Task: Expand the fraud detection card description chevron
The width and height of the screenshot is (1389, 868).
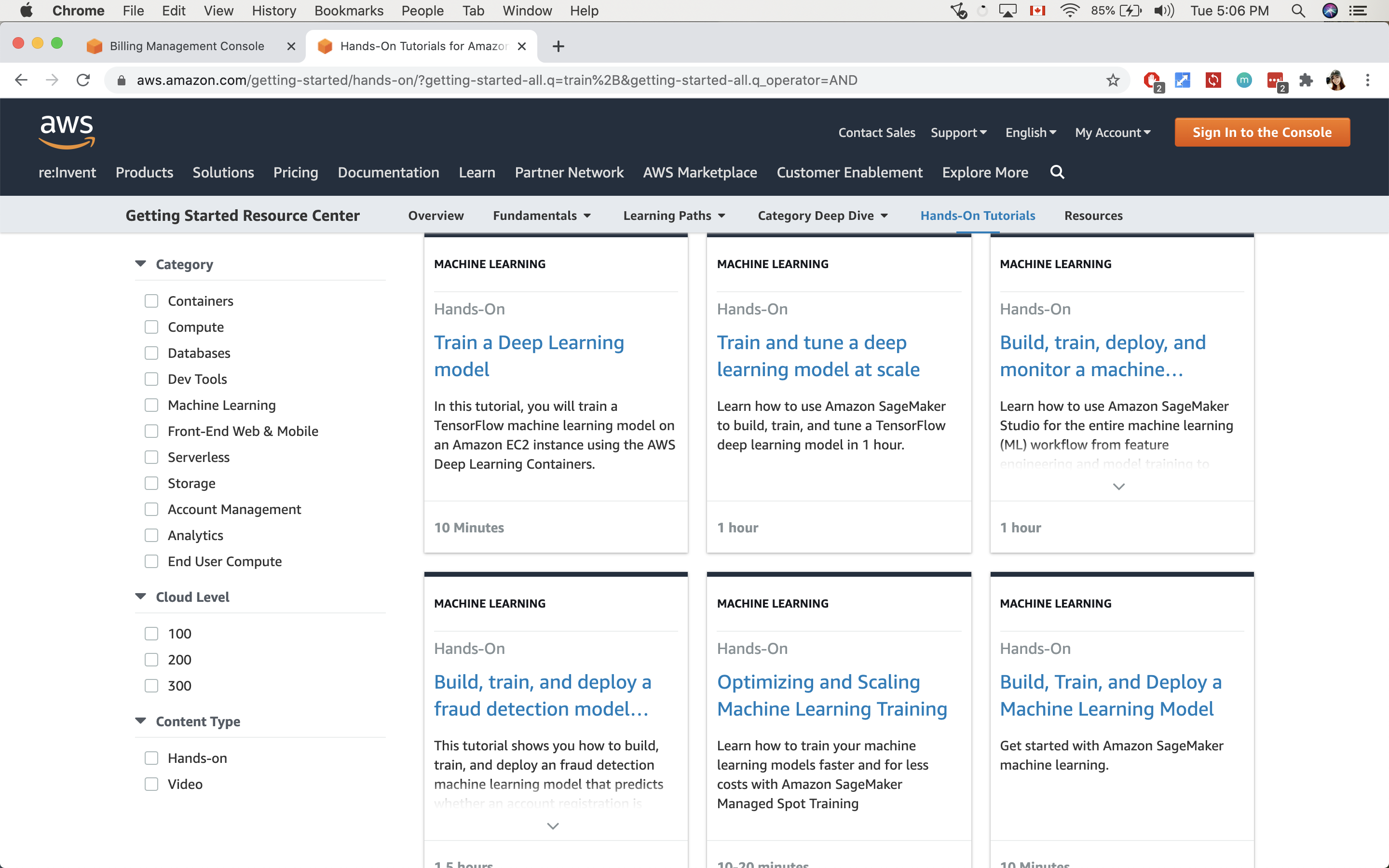Action: pyautogui.click(x=553, y=826)
